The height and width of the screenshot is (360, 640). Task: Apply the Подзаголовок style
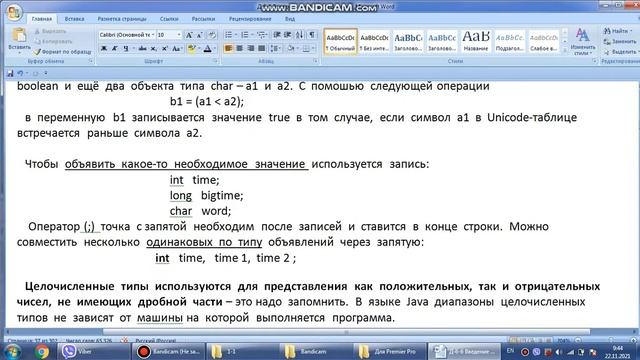510,41
